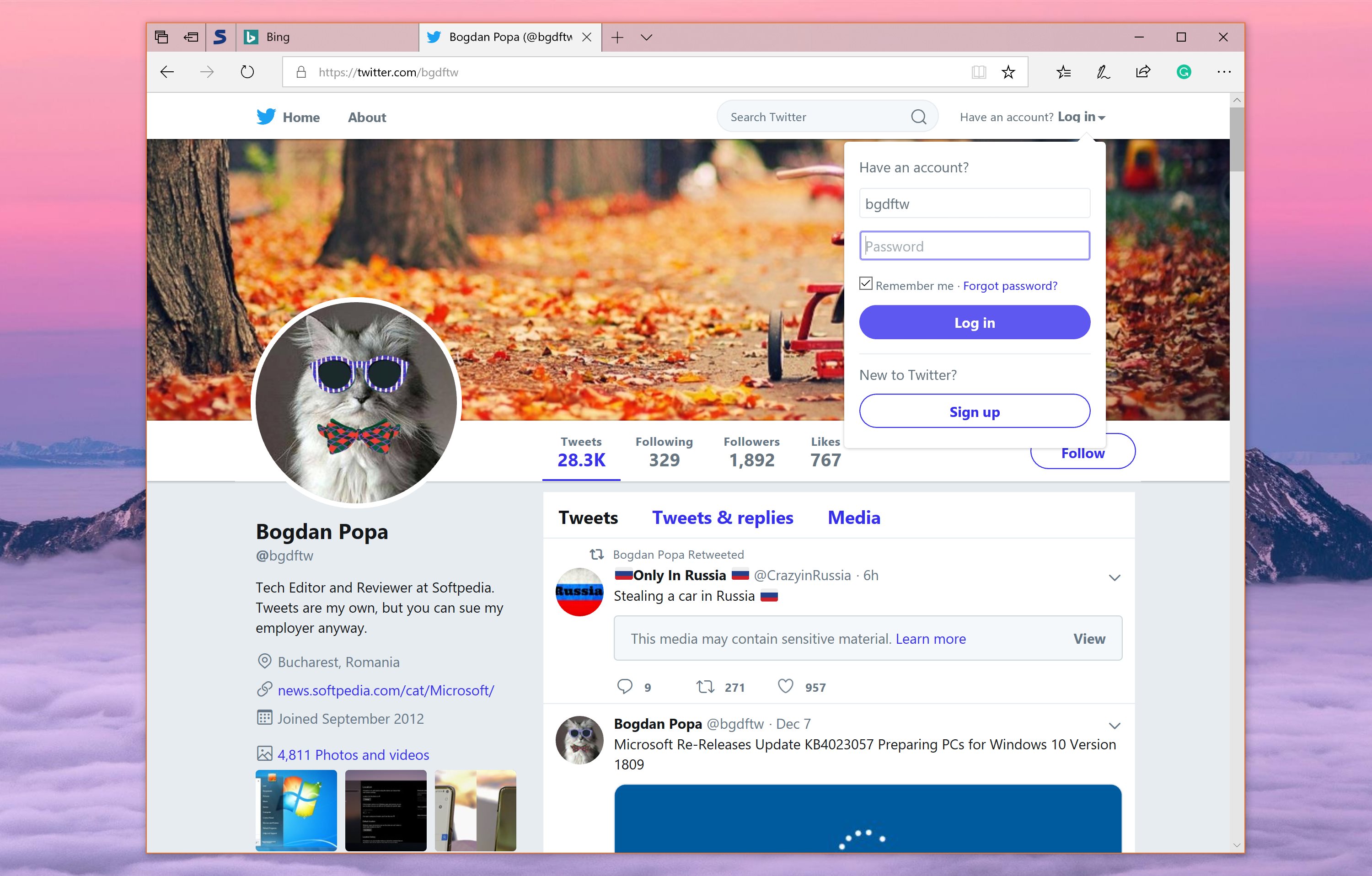Open the news.softpedia.com profile link
This screenshot has width=1372, height=876.
click(386, 691)
